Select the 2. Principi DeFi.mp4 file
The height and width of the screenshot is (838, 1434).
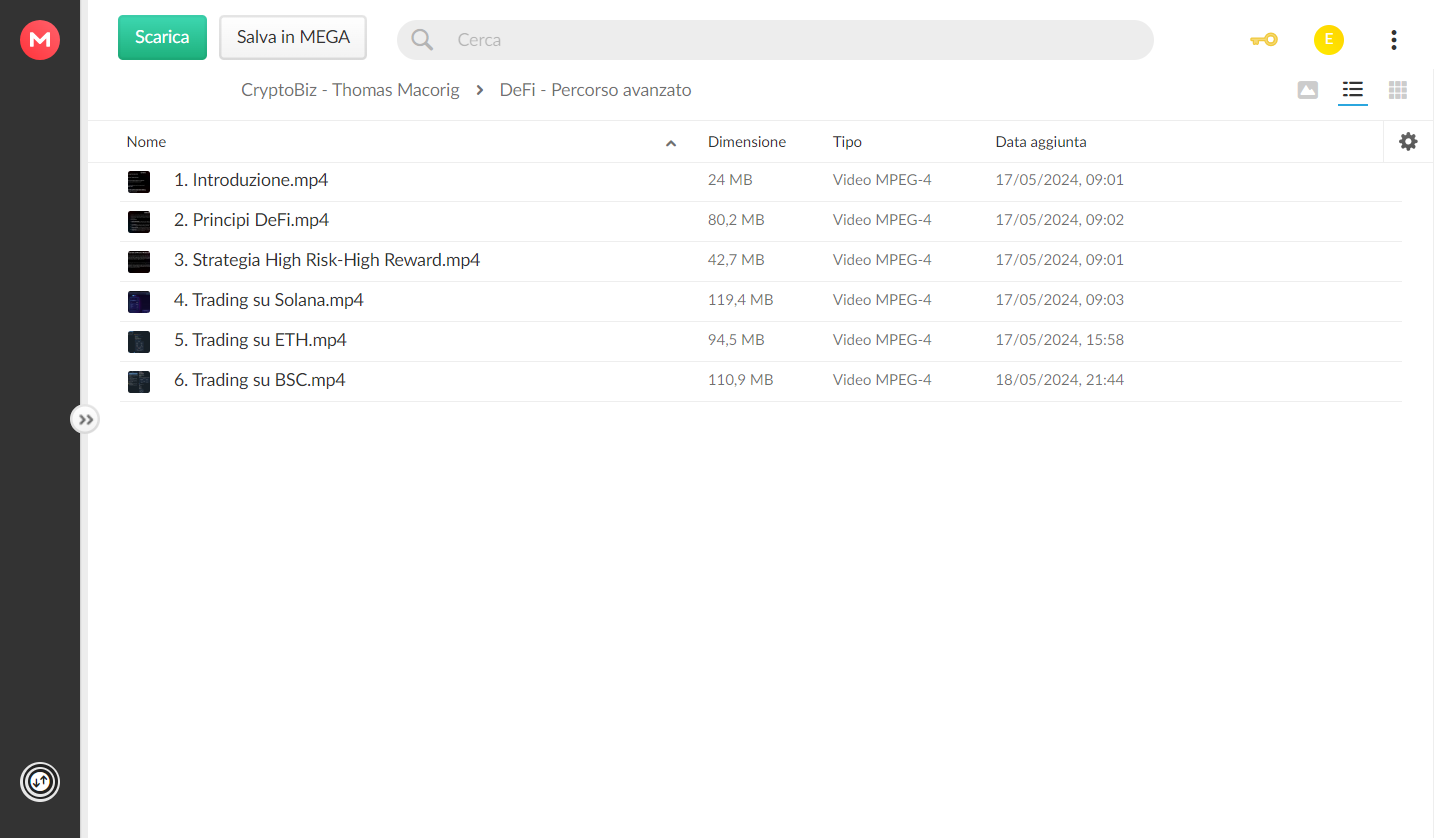tap(760, 221)
